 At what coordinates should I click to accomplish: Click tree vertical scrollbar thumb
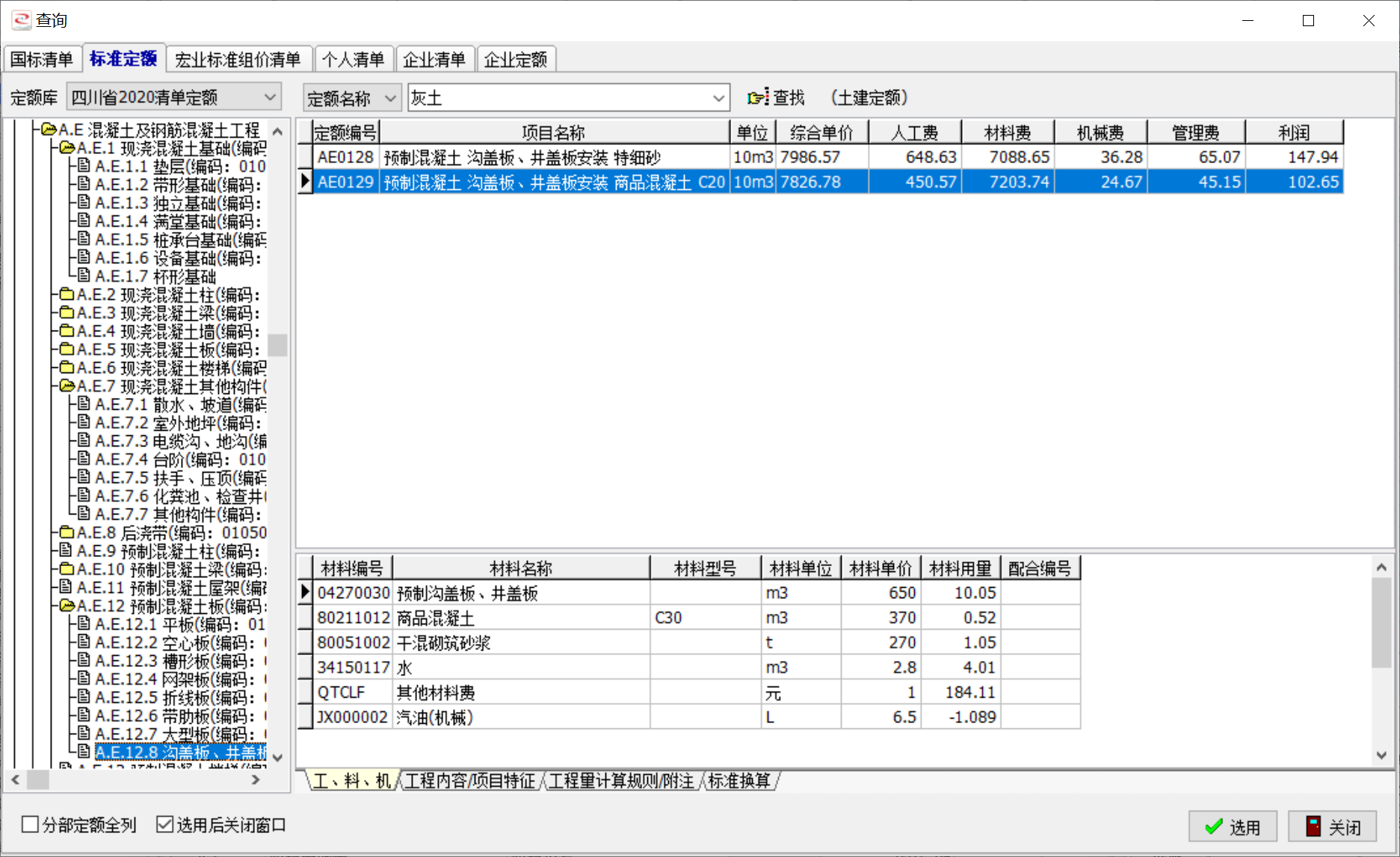(277, 345)
